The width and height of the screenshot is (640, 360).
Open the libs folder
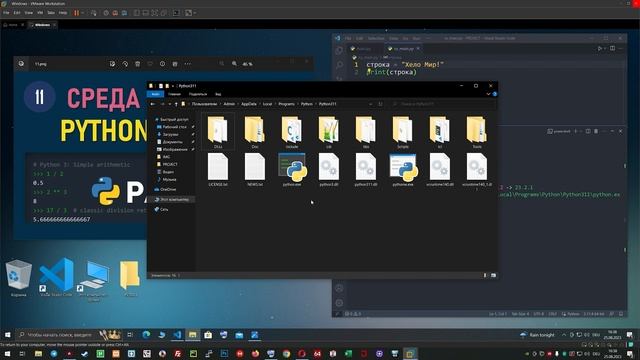pyautogui.click(x=366, y=132)
